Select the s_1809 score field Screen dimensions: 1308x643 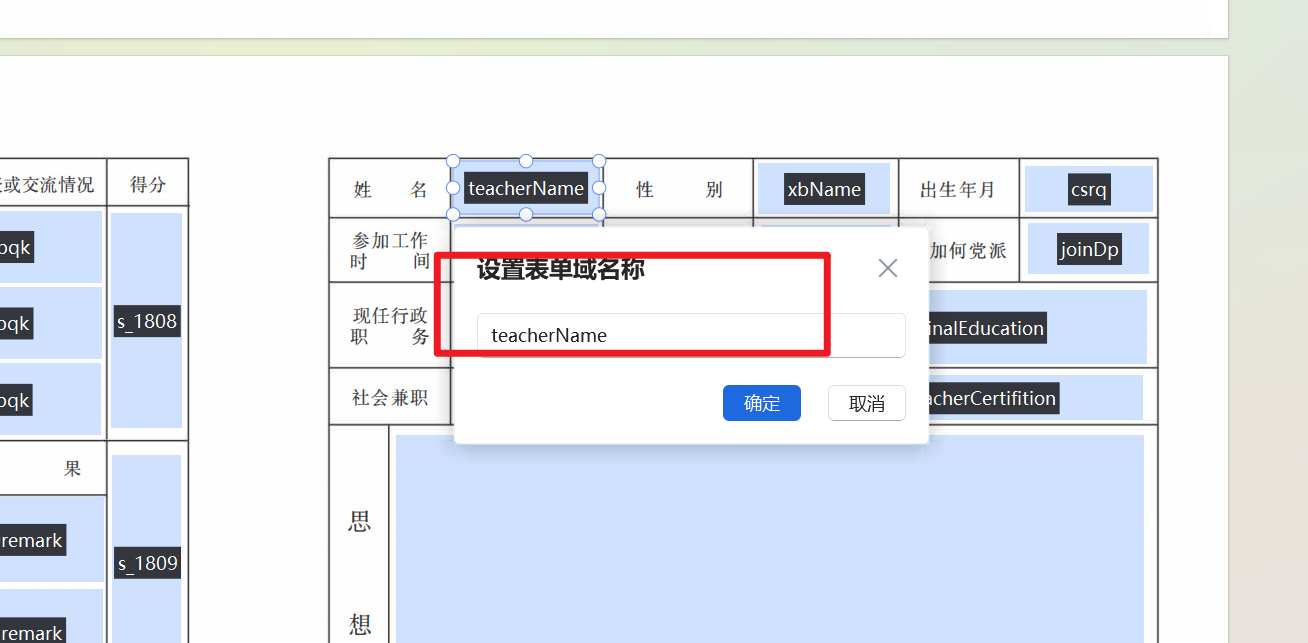146,563
